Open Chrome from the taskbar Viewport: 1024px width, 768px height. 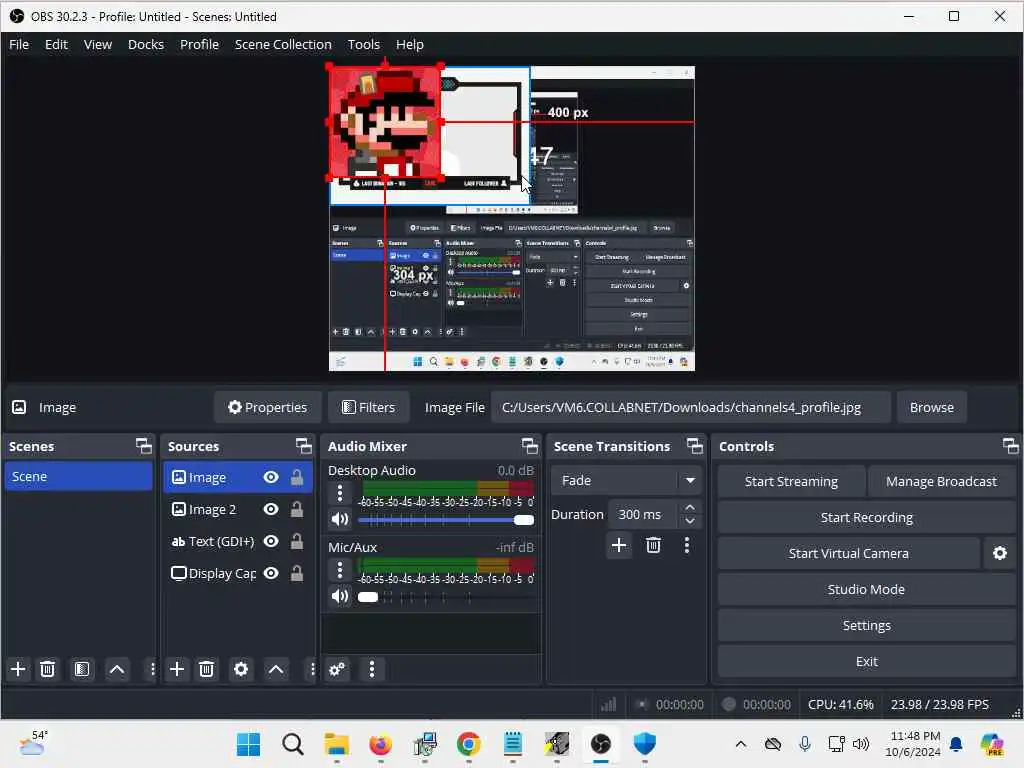pos(468,744)
